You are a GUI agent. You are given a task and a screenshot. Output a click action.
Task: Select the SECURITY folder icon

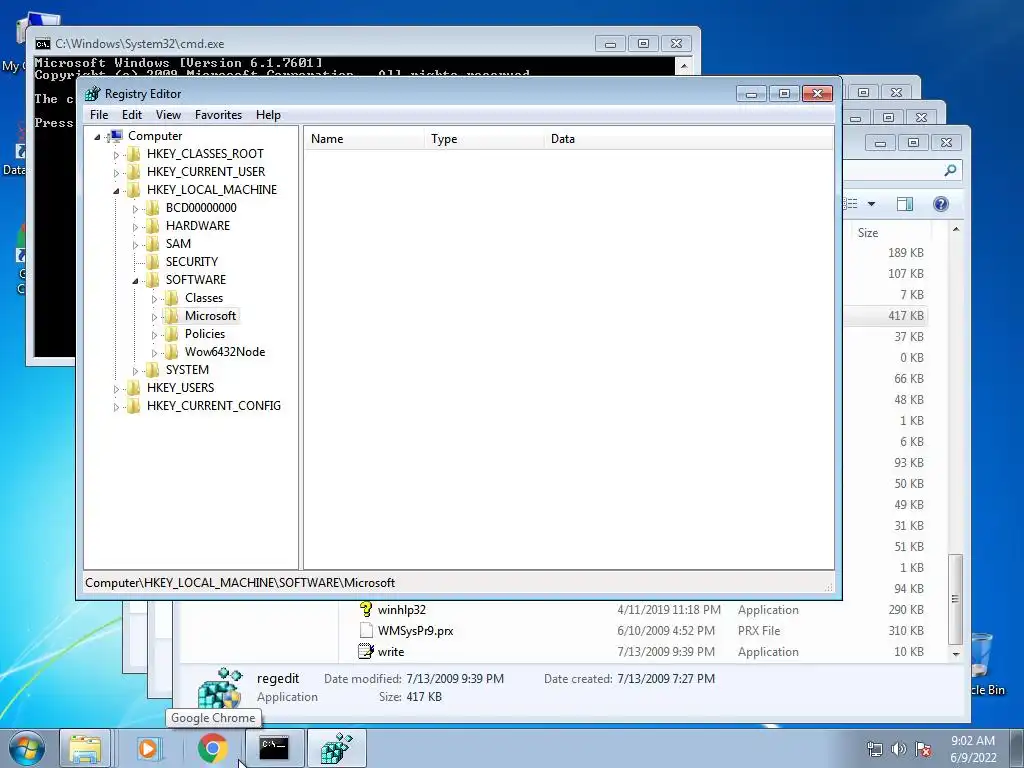[152, 261]
